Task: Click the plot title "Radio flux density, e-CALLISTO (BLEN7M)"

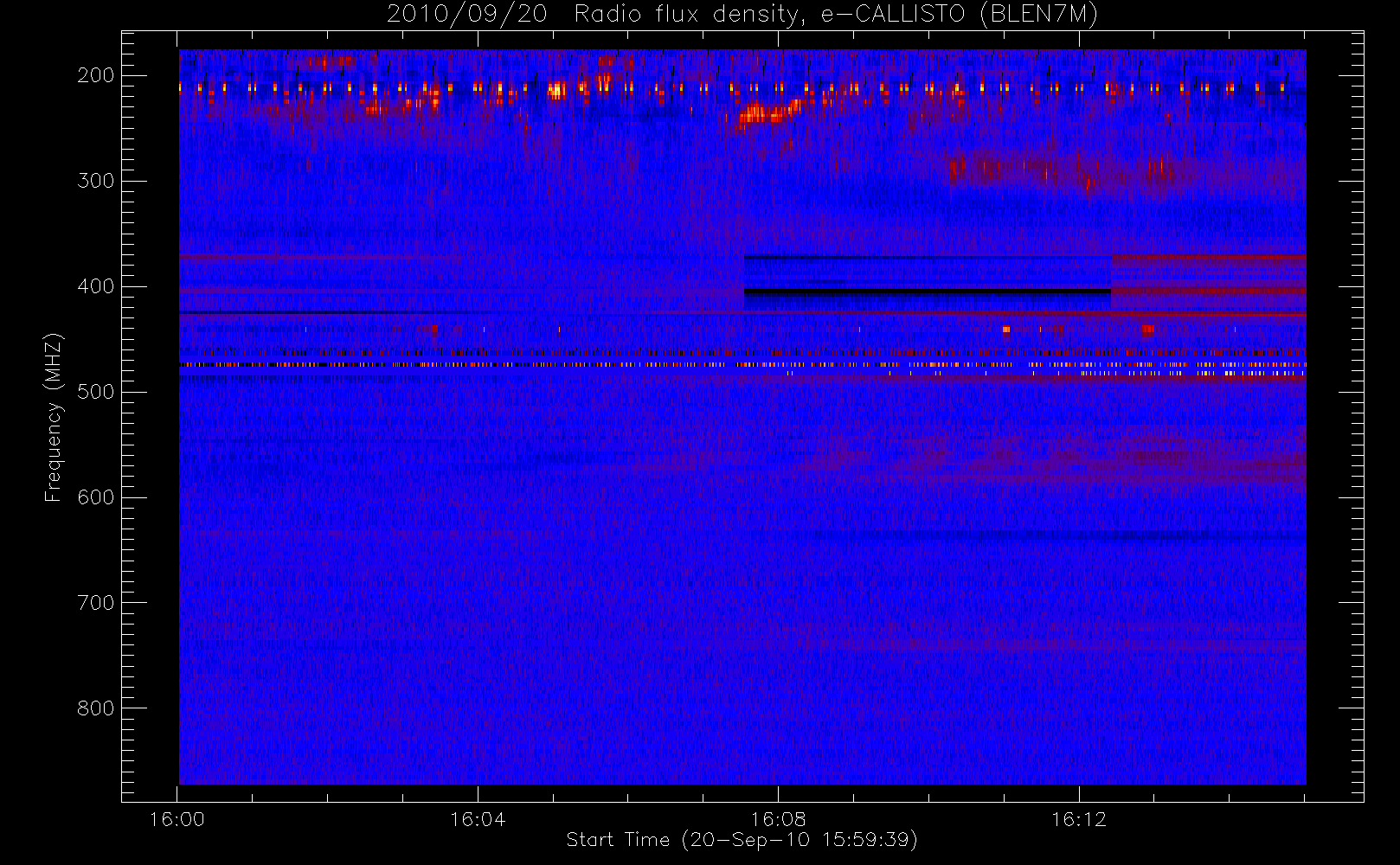Action: click(x=836, y=15)
